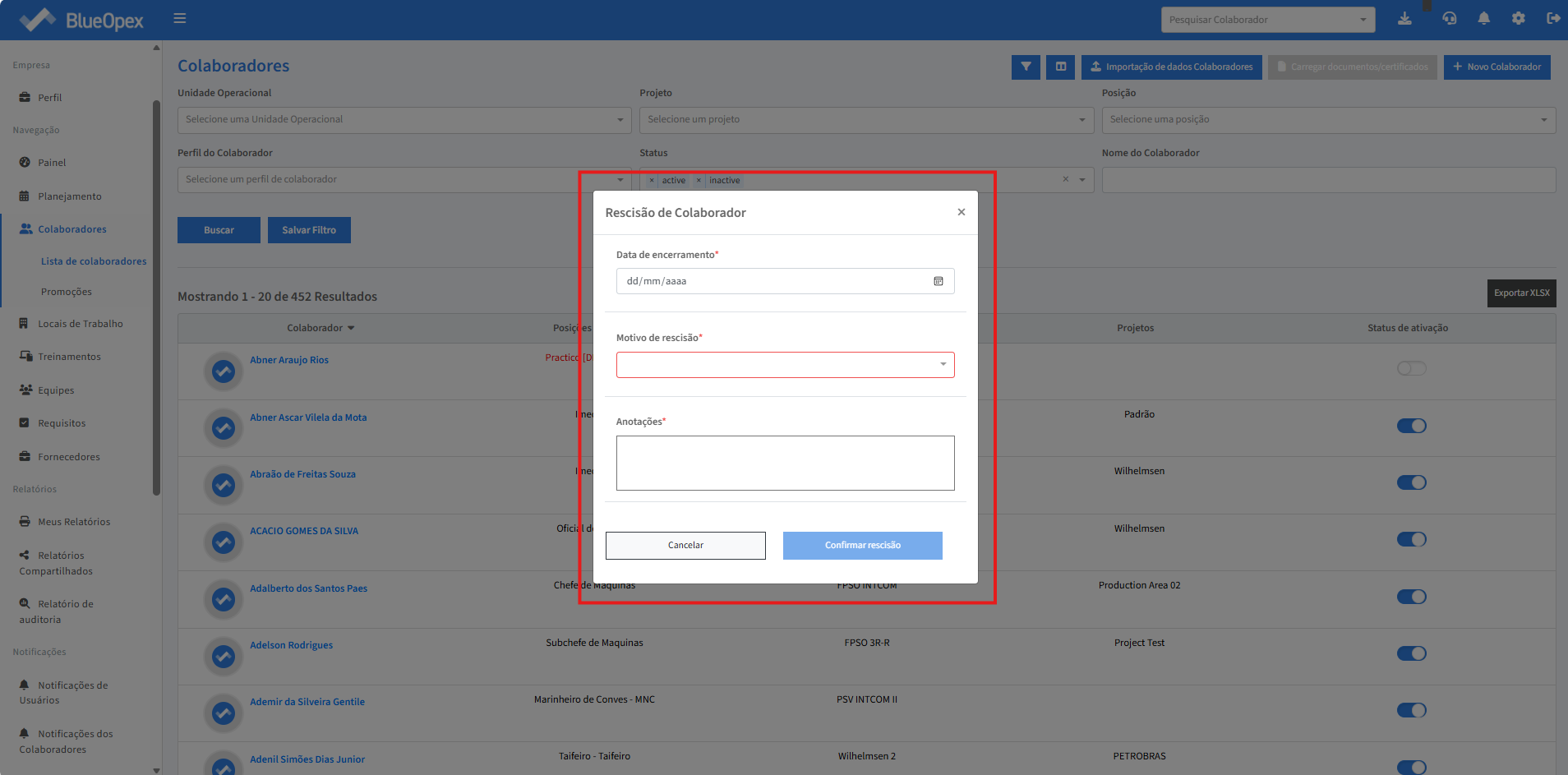This screenshot has height=775, width=1568.
Task: Click Confirmar rescisão button
Action: (863, 546)
